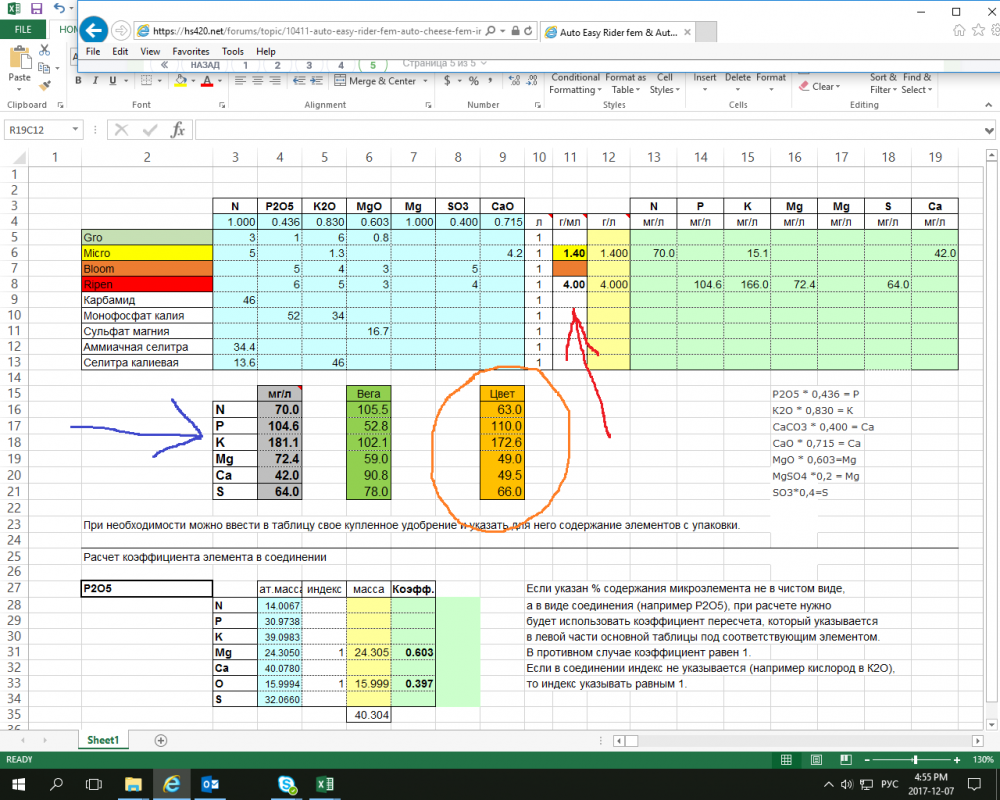Select the Sheet1 worksheet tab
The width and height of the screenshot is (1000, 800).
tap(103, 740)
